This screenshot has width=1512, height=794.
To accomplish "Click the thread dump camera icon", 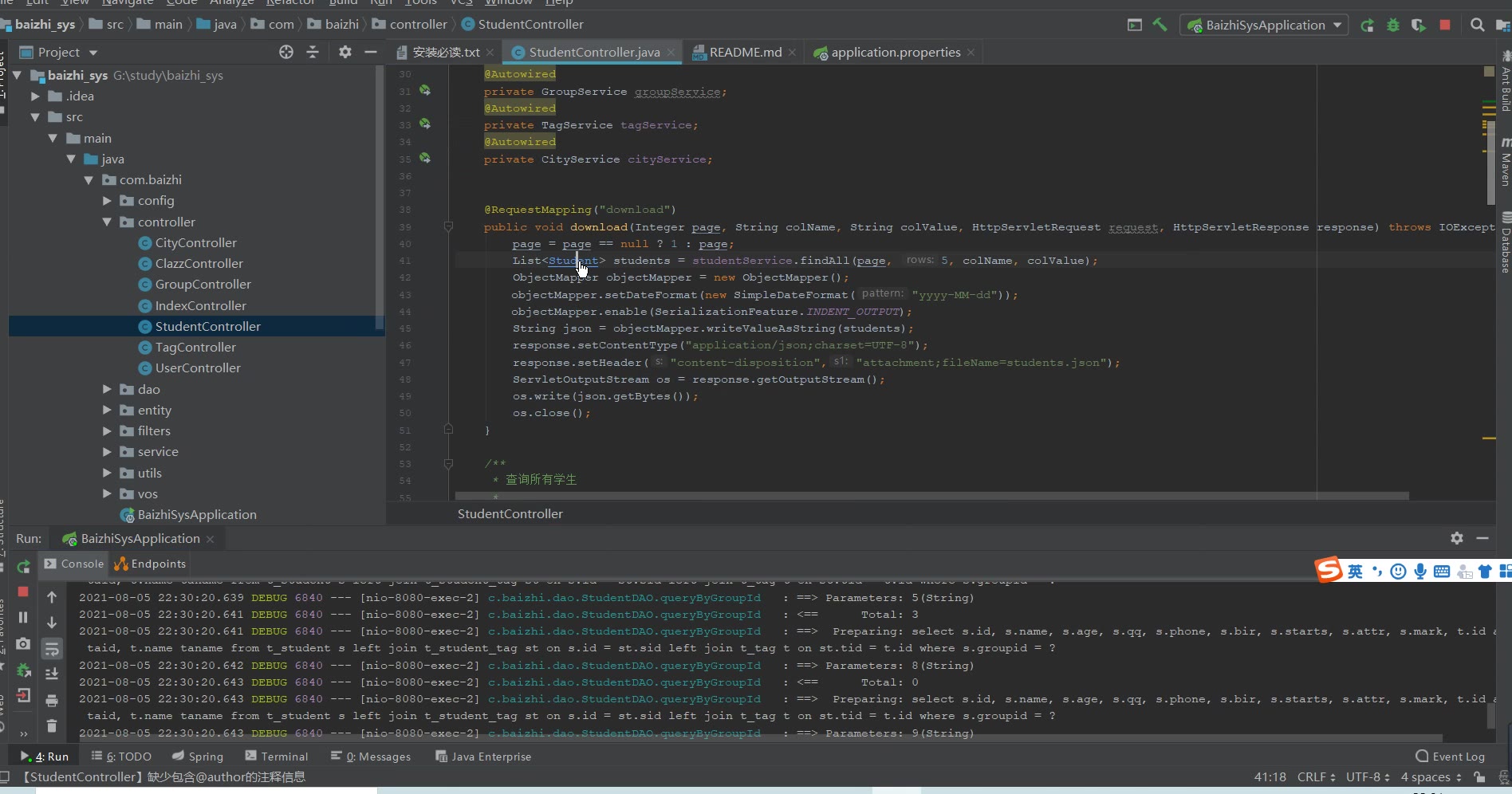I will 23,643.
